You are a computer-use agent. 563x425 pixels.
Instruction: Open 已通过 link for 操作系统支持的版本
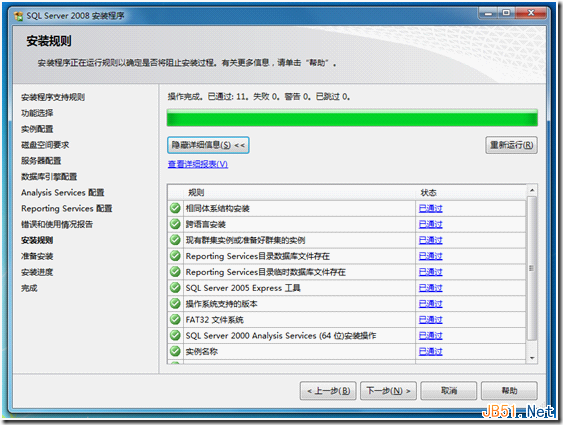431,304
